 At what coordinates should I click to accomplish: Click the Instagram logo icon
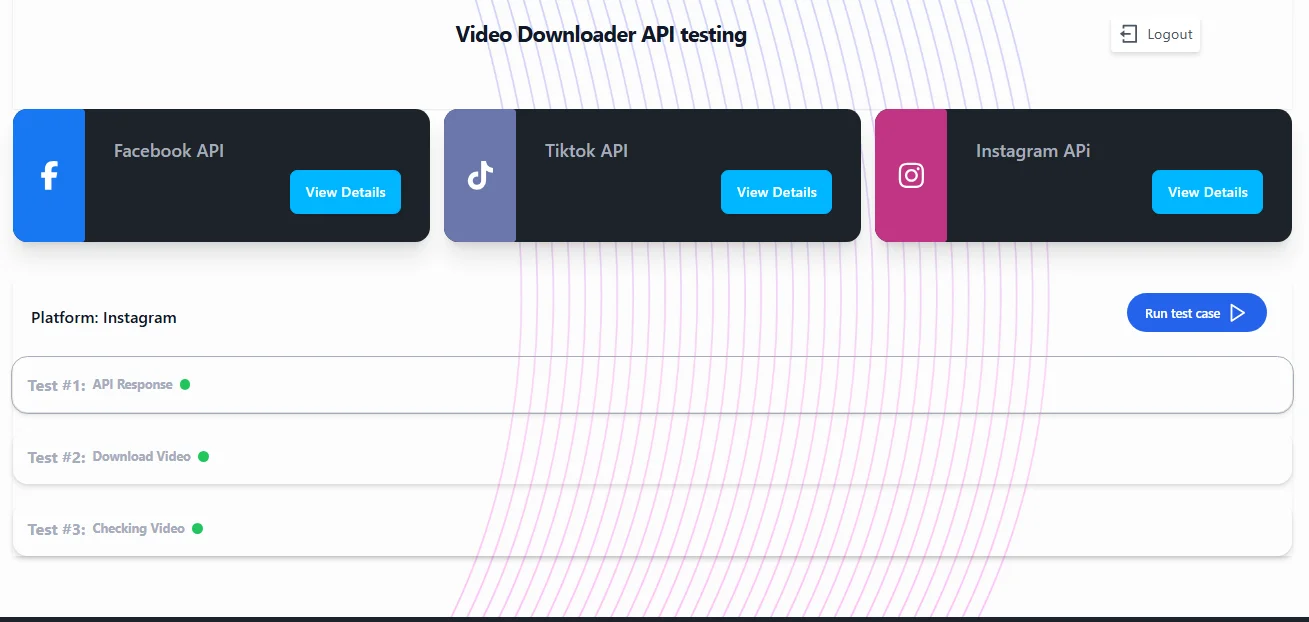coord(911,176)
